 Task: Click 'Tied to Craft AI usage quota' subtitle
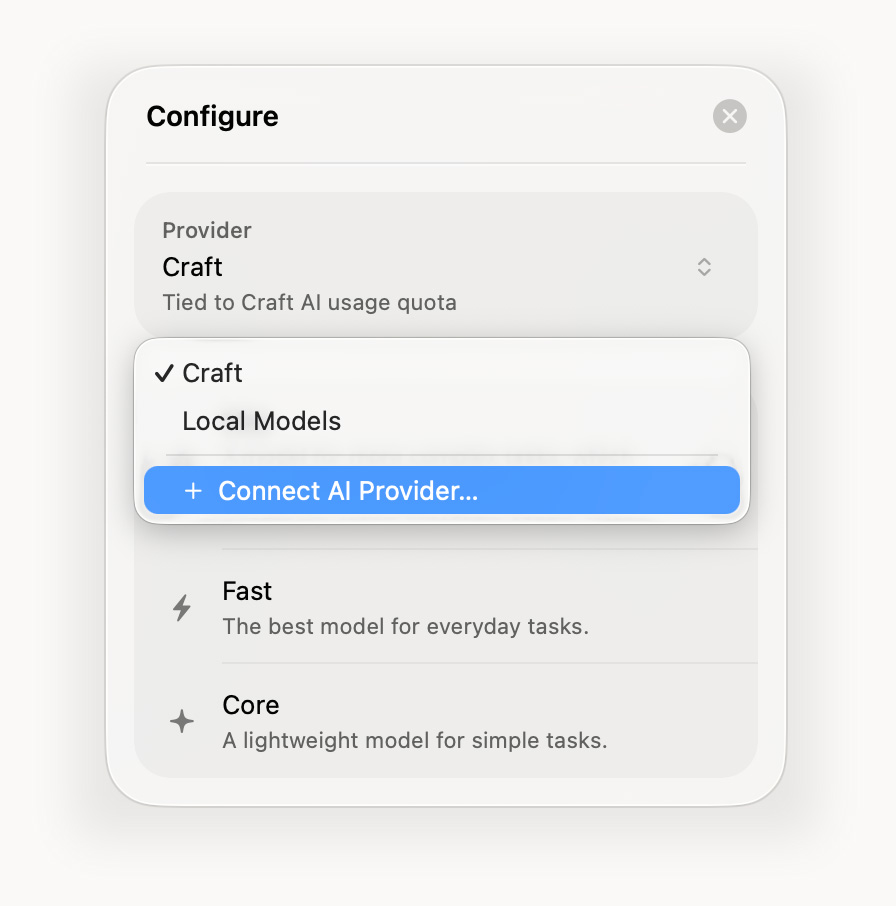click(x=309, y=302)
